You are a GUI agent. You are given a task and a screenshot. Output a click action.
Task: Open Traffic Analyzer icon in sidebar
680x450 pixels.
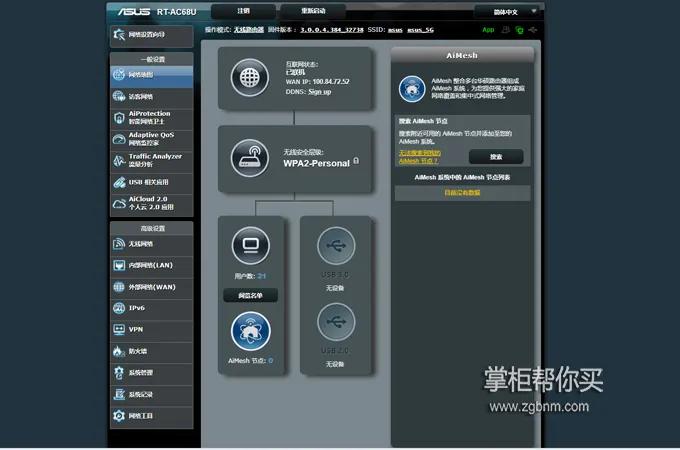coord(119,160)
